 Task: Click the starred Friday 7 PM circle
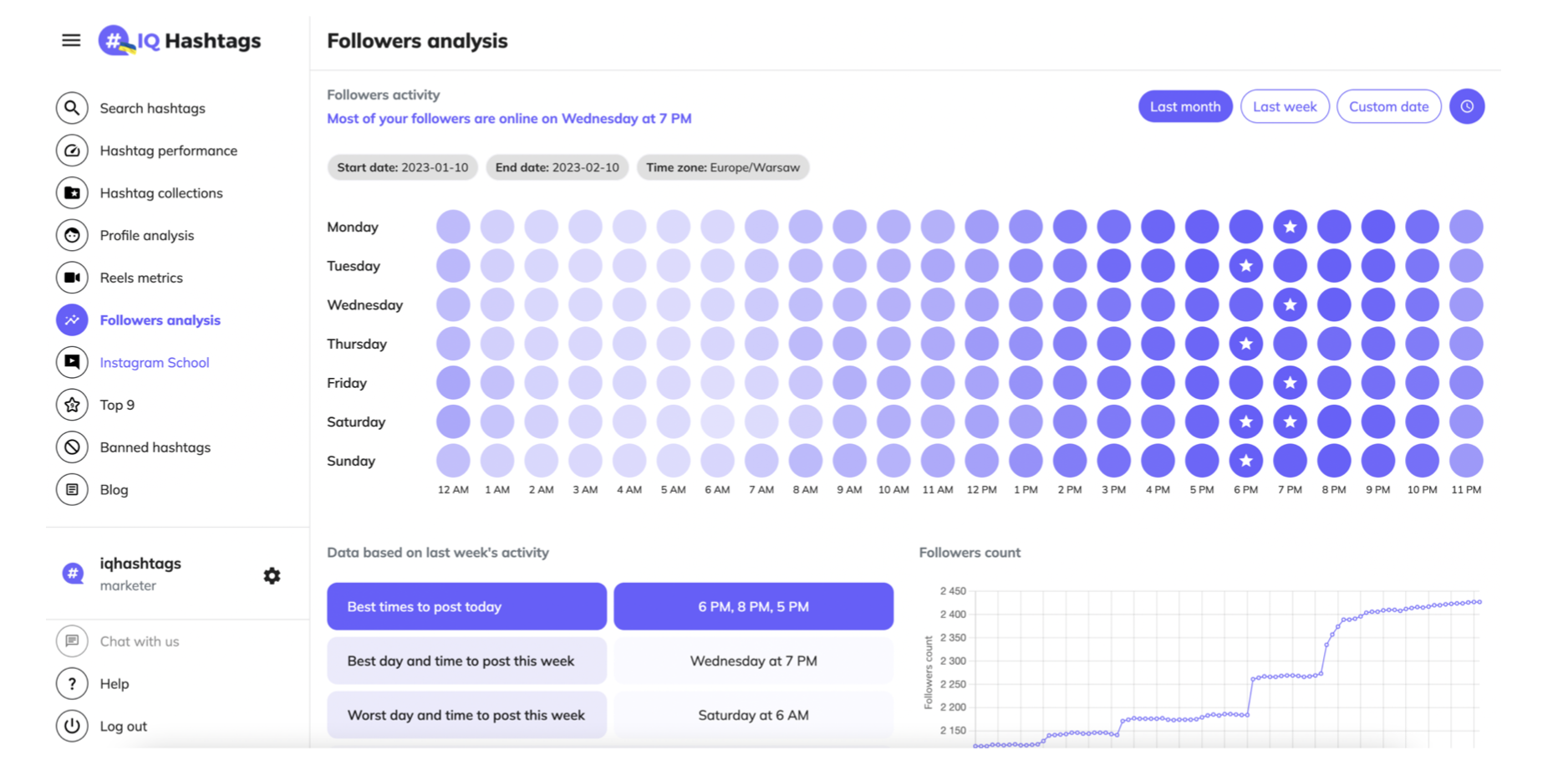[x=1290, y=383]
